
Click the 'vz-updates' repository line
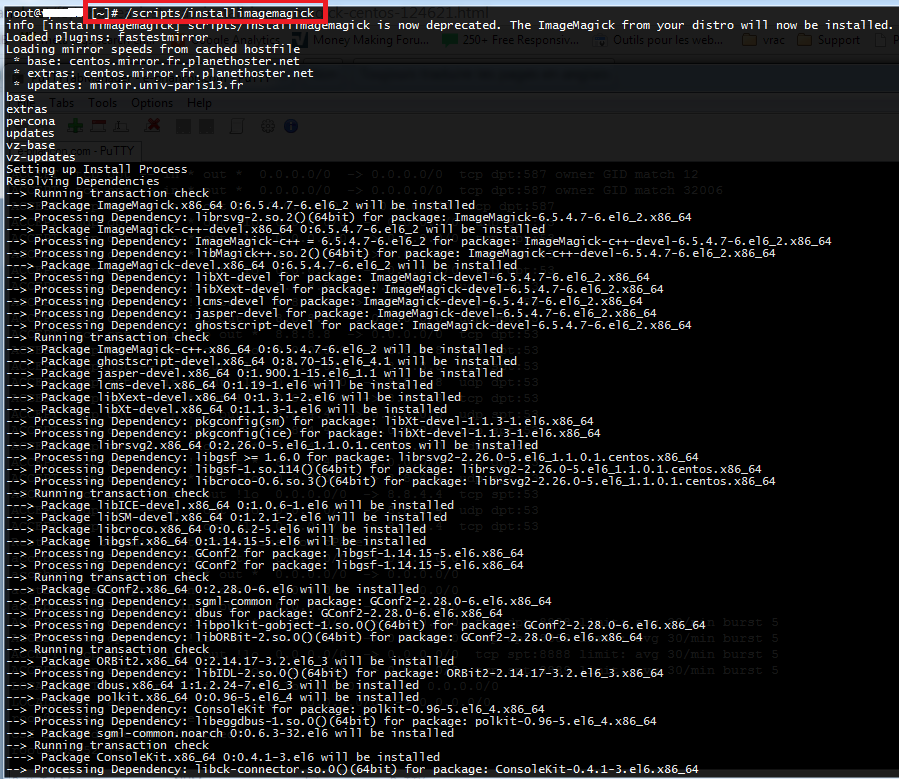tap(41, 158)
